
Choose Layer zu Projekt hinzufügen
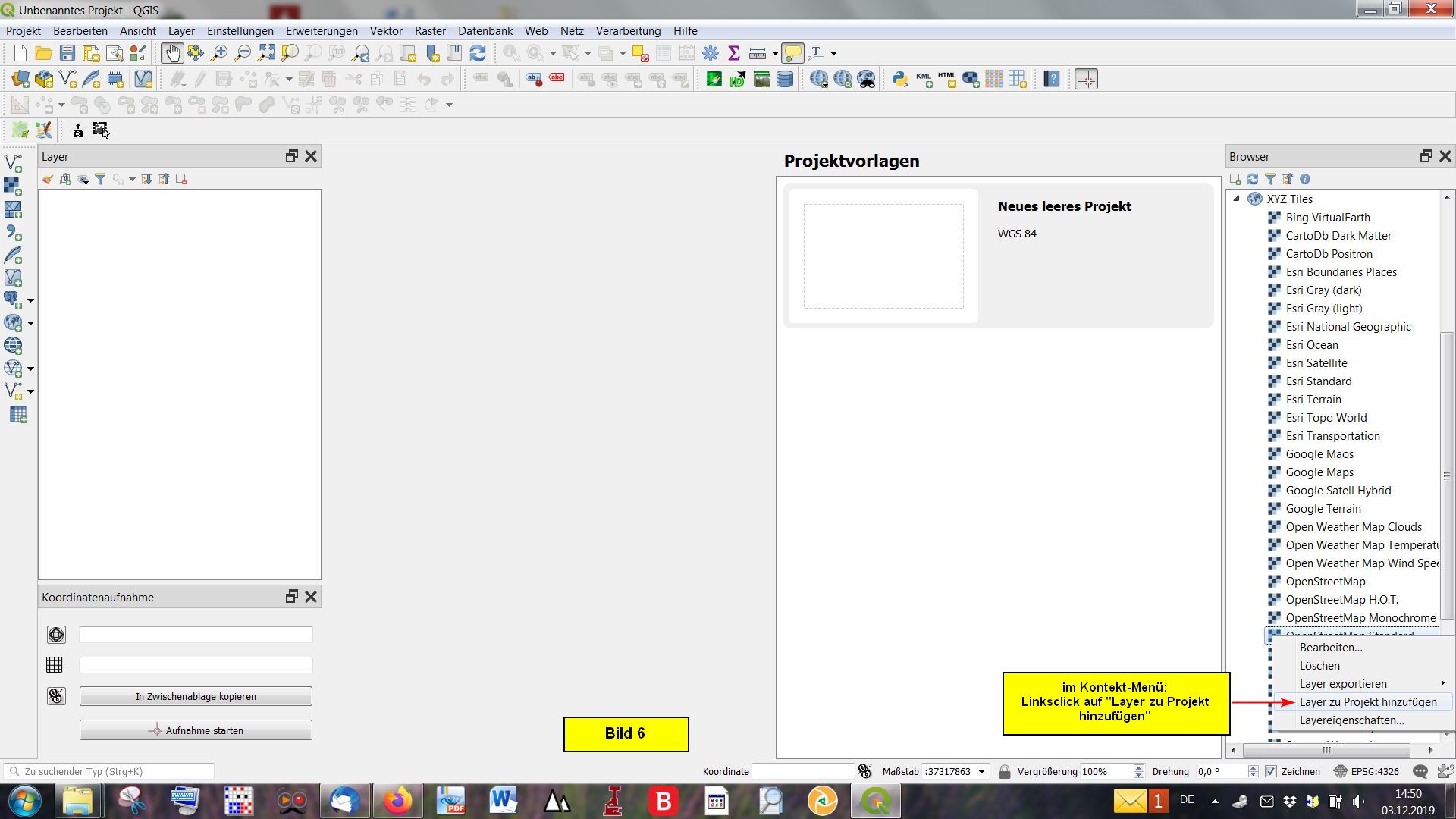(x=1367, y=702)
